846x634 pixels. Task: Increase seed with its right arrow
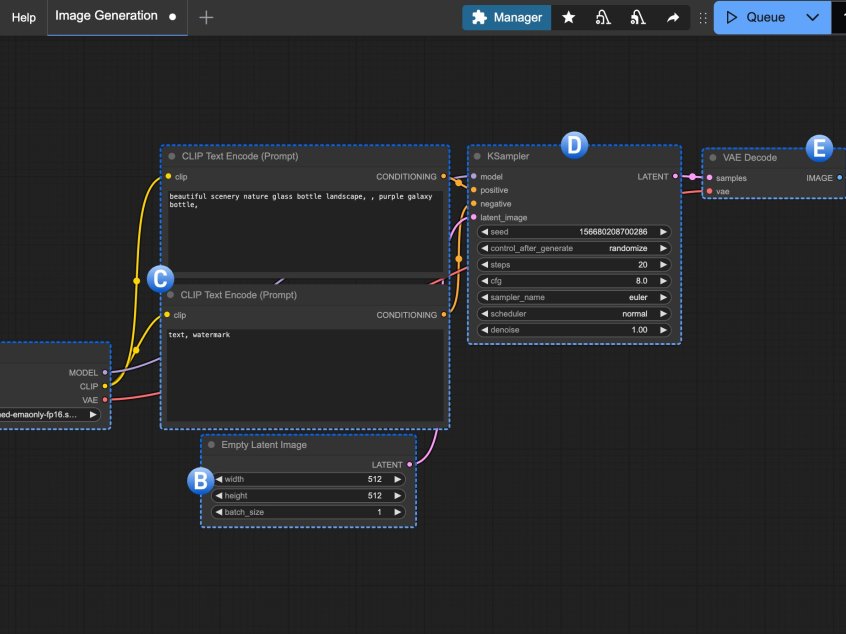pyautogui.click(x=663, y=232)
